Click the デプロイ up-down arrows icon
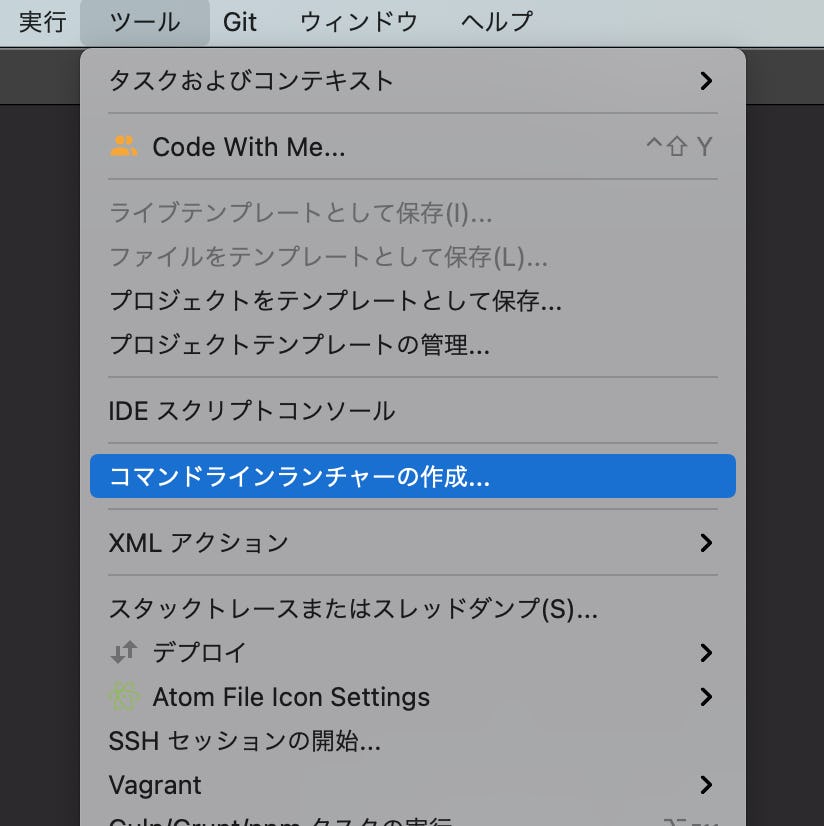This screenshot has height=826, width=824. click(x=124, y=653)
